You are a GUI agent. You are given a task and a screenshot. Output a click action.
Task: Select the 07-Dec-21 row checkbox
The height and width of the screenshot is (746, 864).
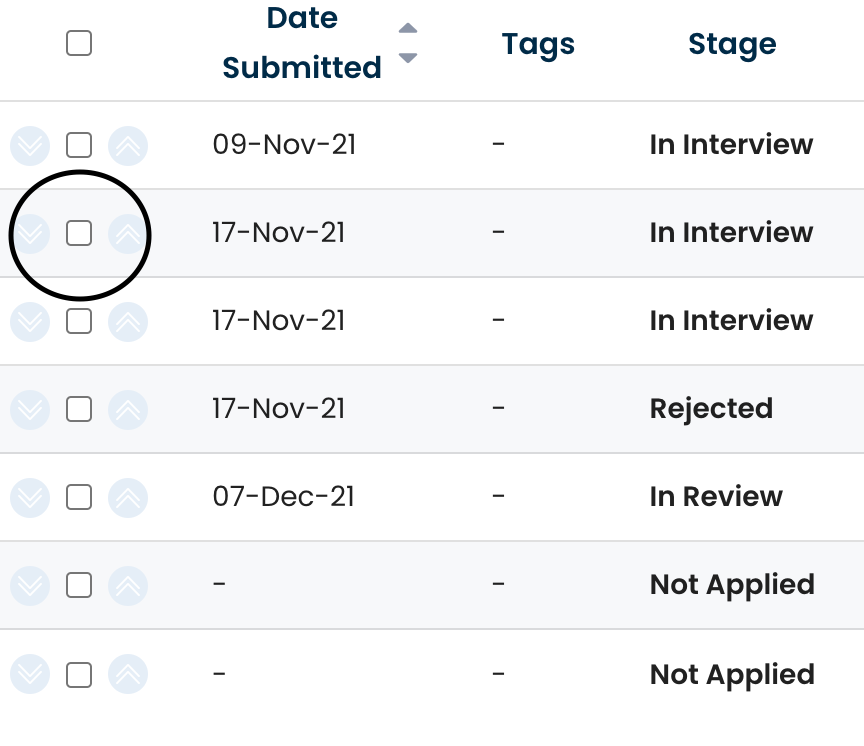[79, 498]
